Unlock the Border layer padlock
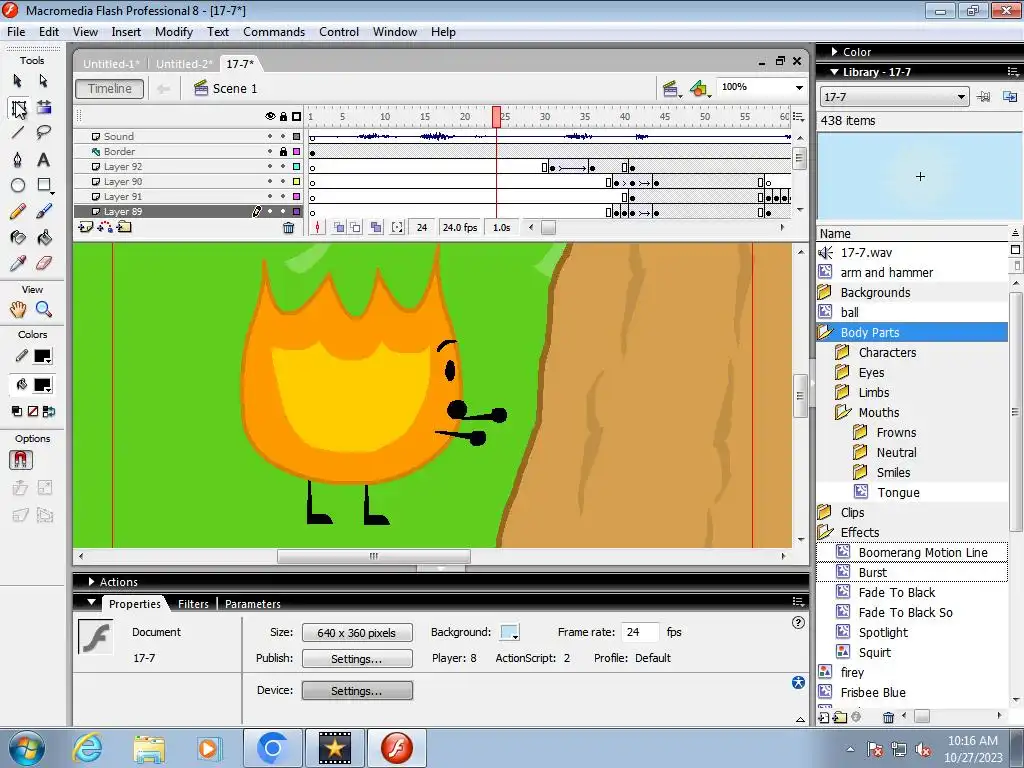 pyautogui.click(x=283, y=152)
